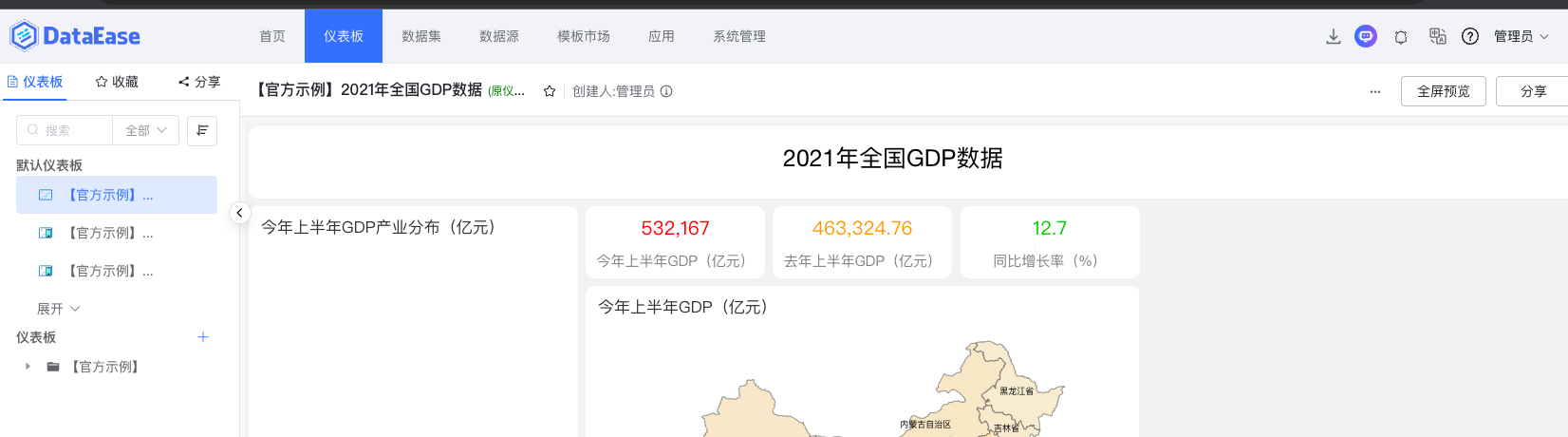Click the 全屏预览 button
Screen dimensions: 1568x437
1443,91
